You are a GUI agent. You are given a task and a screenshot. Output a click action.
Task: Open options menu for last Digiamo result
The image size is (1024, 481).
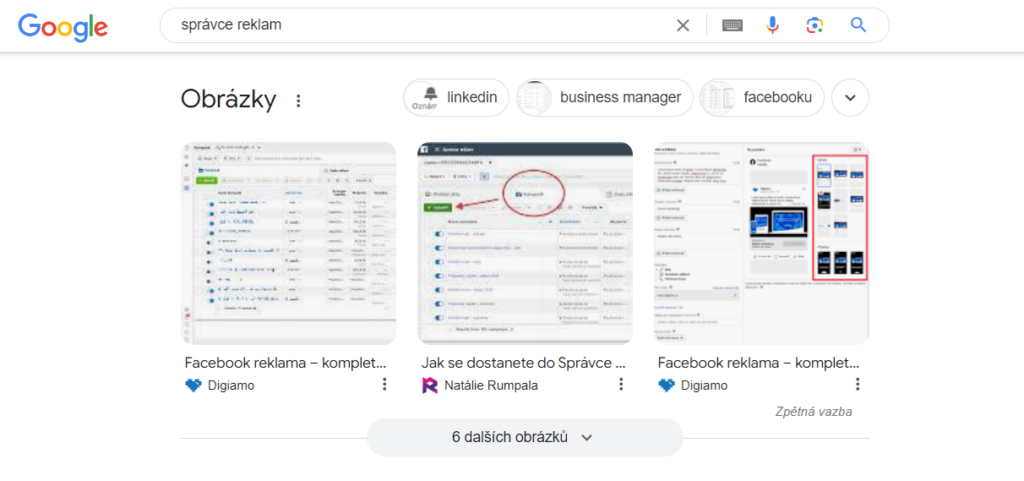tap(857, 384)
